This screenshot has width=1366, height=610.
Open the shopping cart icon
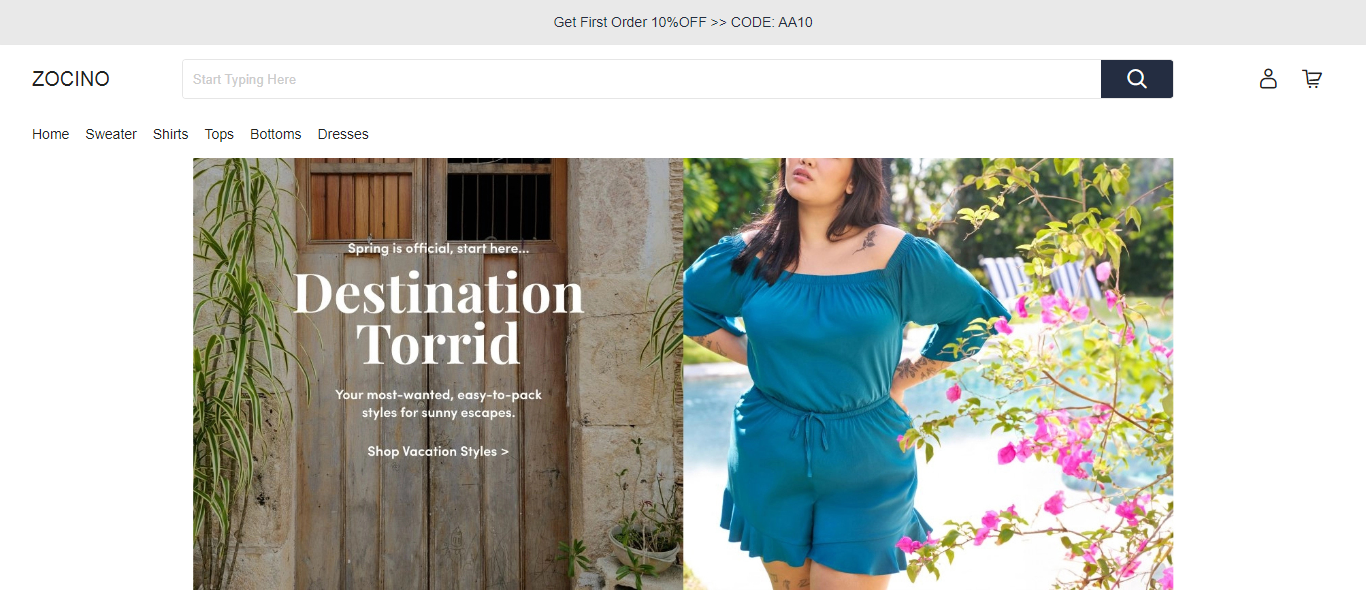click(x=1312, y=79)
